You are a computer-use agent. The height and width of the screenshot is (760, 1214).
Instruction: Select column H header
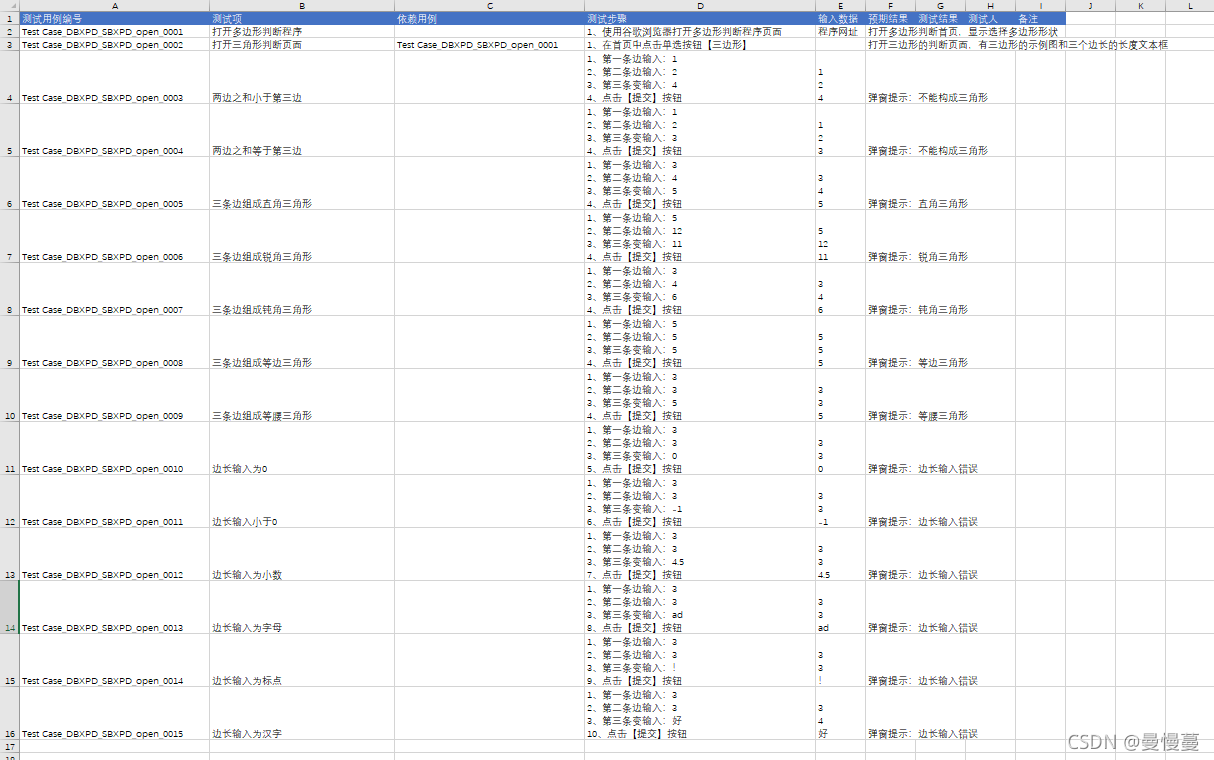coord(991,6)
